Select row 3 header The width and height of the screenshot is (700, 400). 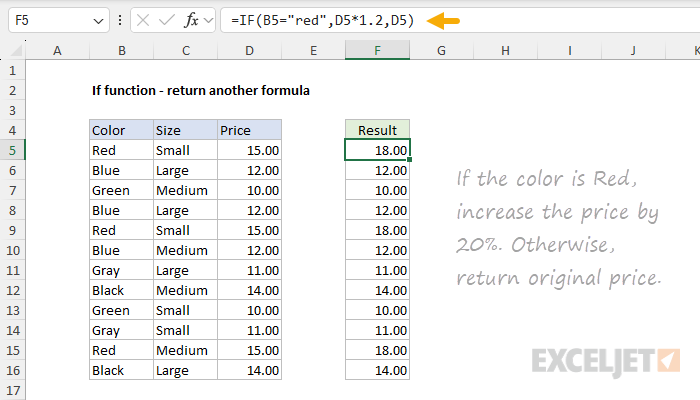(x=12, y=110)
